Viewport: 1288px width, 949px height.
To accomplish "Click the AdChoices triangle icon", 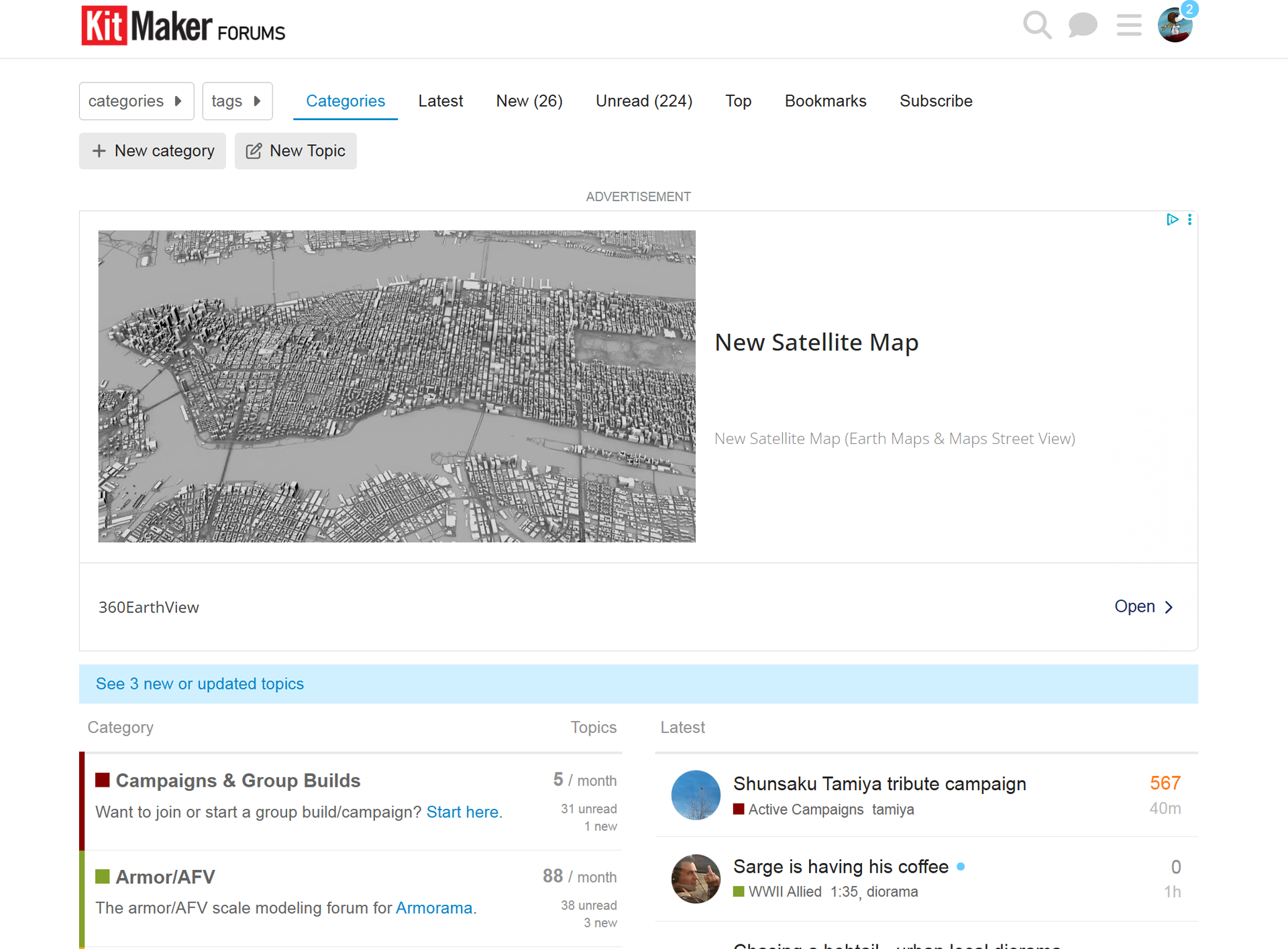I will 1172,220.
